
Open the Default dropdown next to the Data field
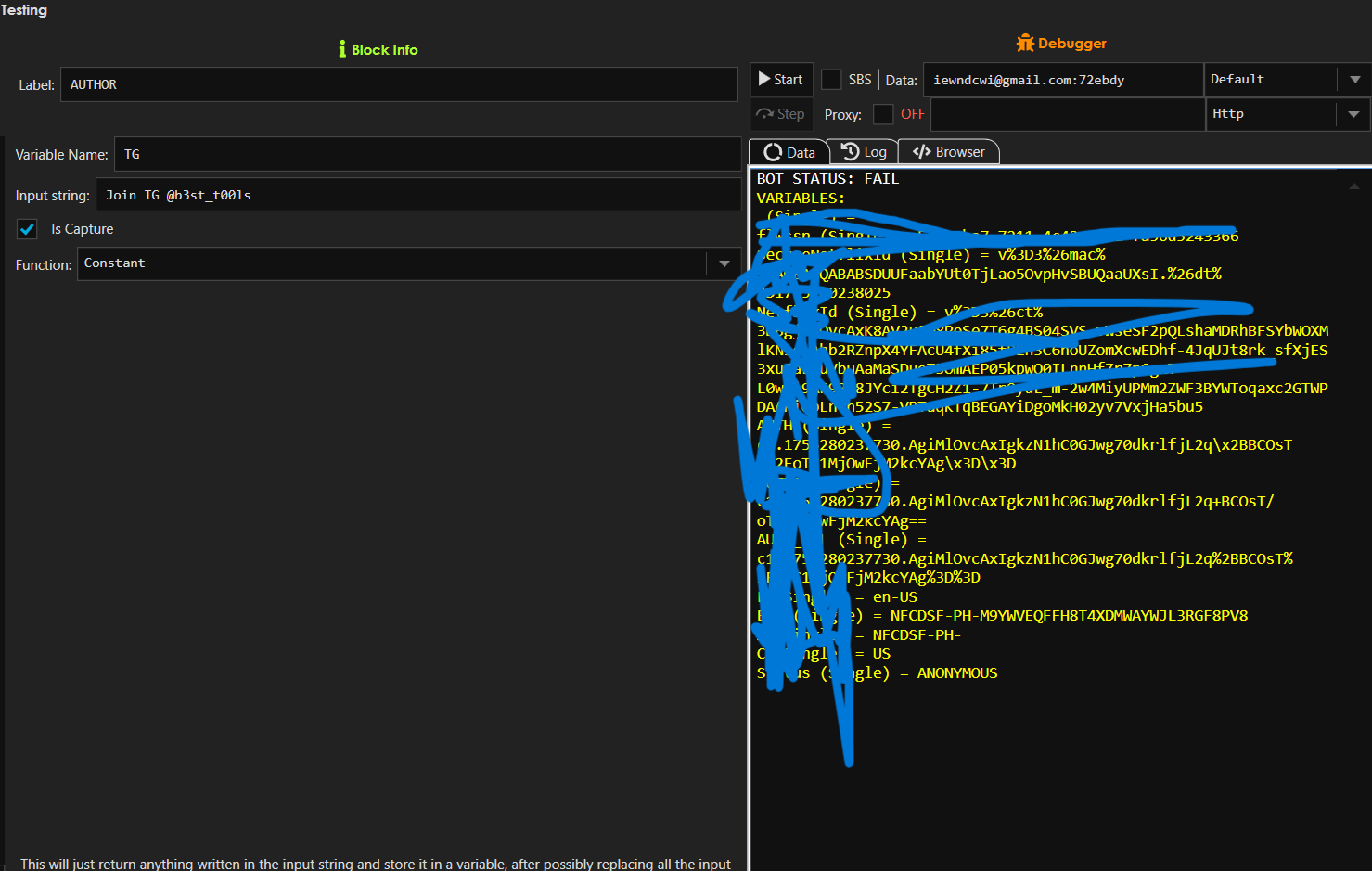tap(1354, 80)
